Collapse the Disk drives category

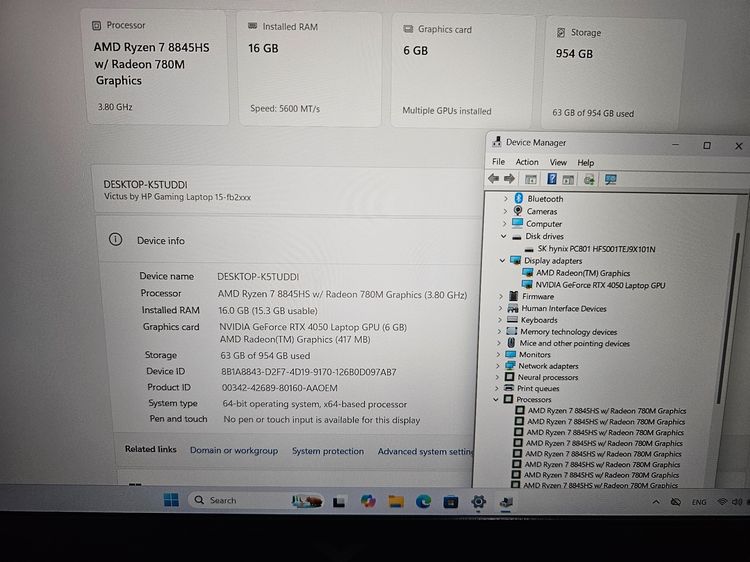point(503,236)
